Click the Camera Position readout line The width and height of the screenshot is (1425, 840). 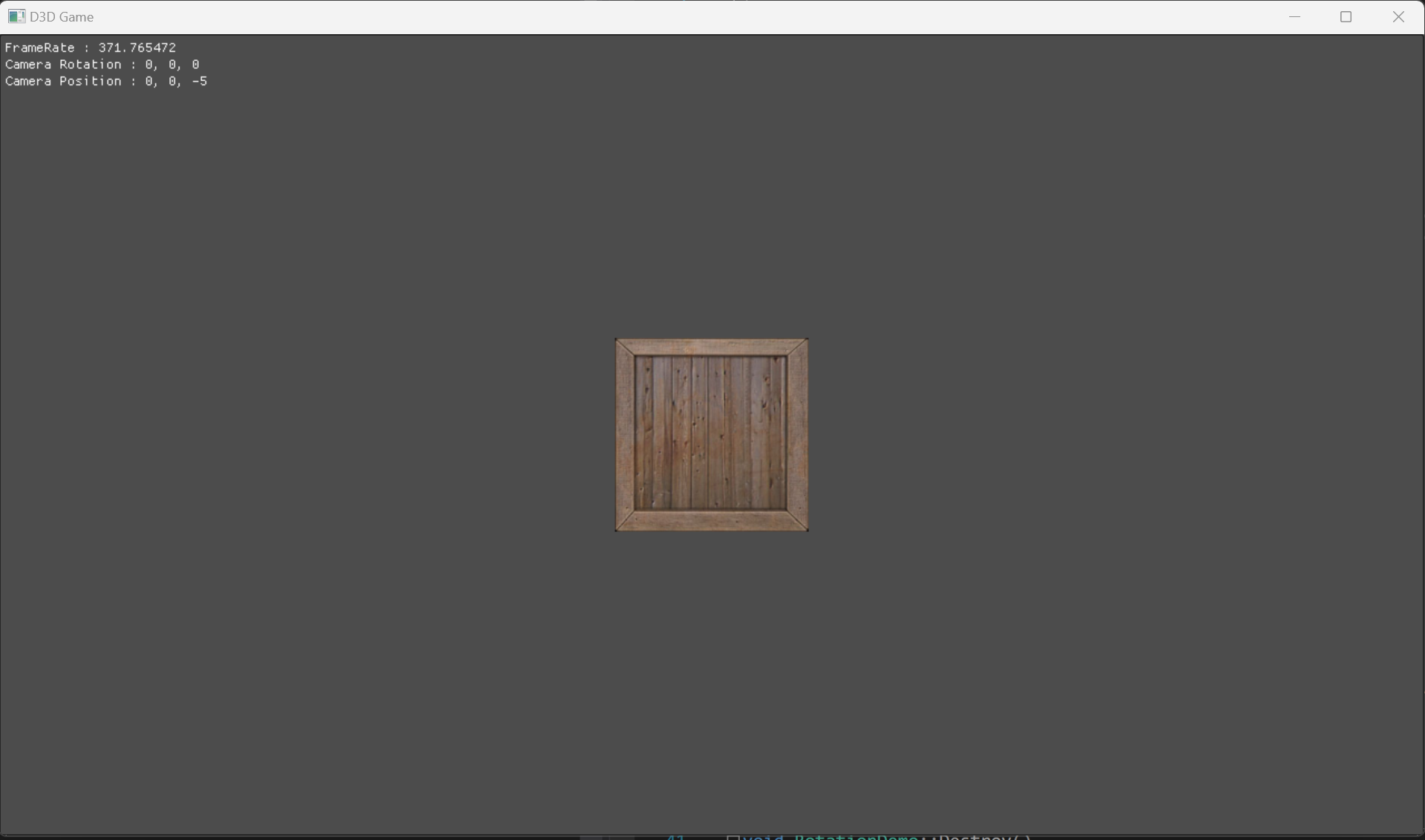(x=106, y=82)
